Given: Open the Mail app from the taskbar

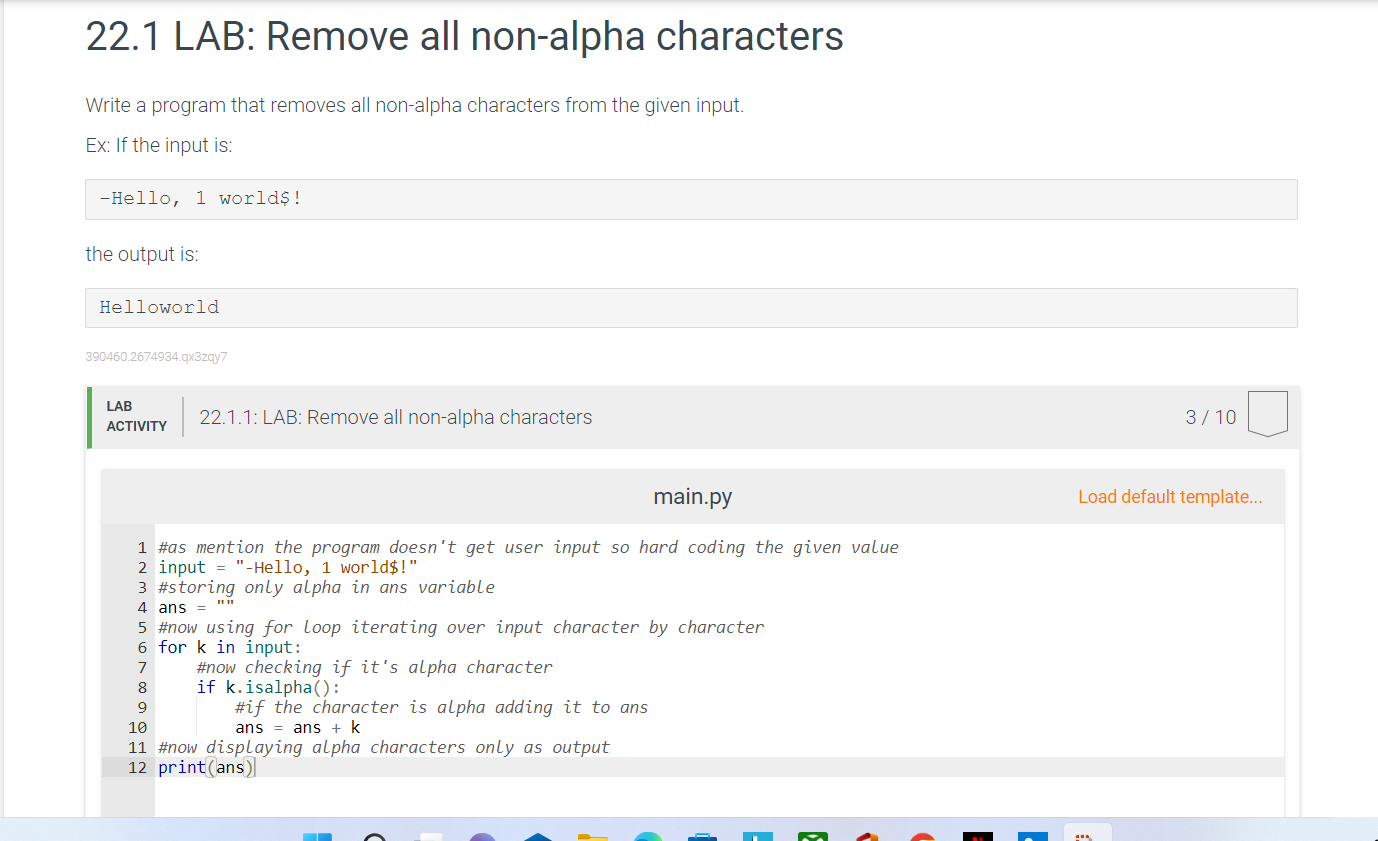Looking at the screenshot, I should (x=812, y=835).
